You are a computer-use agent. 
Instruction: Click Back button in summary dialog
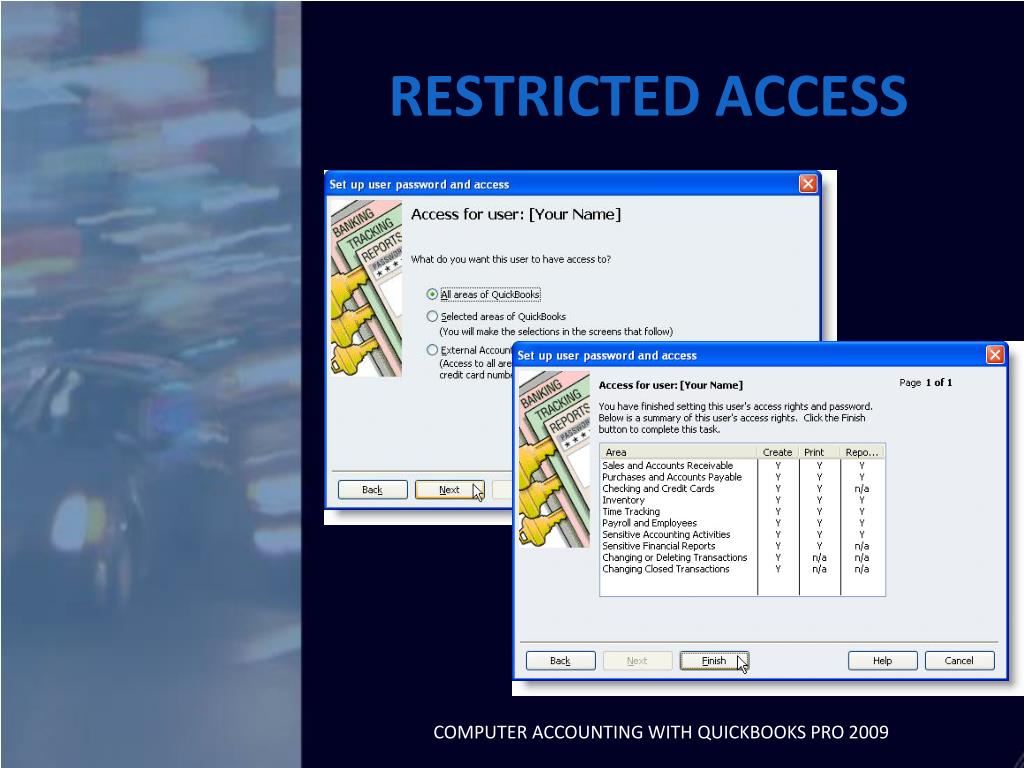pyautogui.click(x=560, y=660)
